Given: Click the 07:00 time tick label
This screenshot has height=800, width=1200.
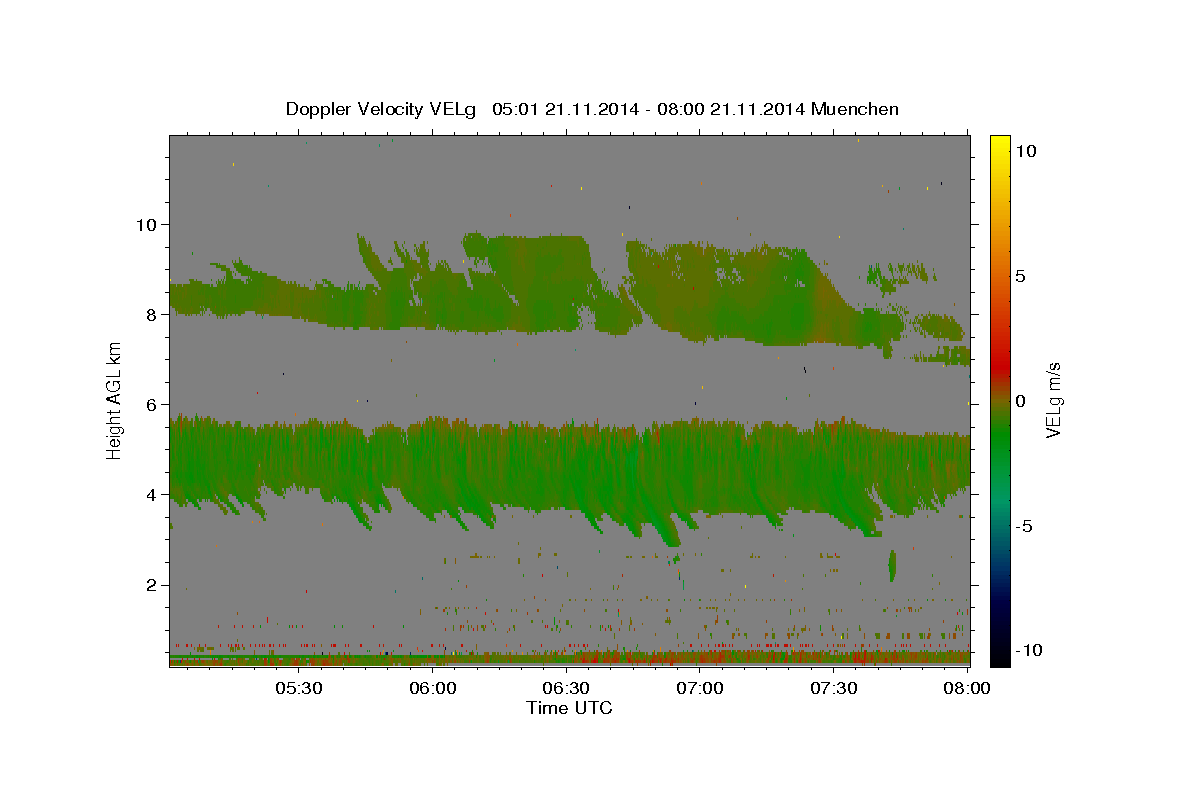Looking at the screenshot, I should pos(700,688).
